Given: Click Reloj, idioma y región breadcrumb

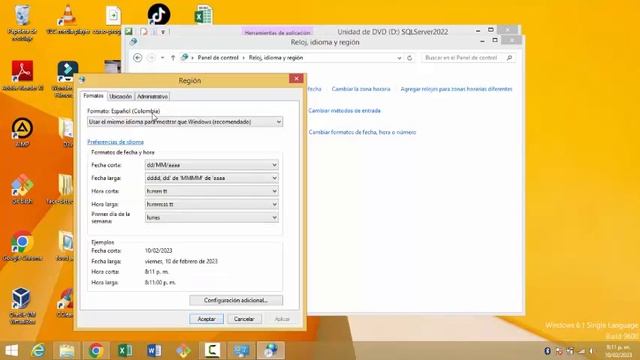Looking at the screenshot, I should click(x=276, y=58).
